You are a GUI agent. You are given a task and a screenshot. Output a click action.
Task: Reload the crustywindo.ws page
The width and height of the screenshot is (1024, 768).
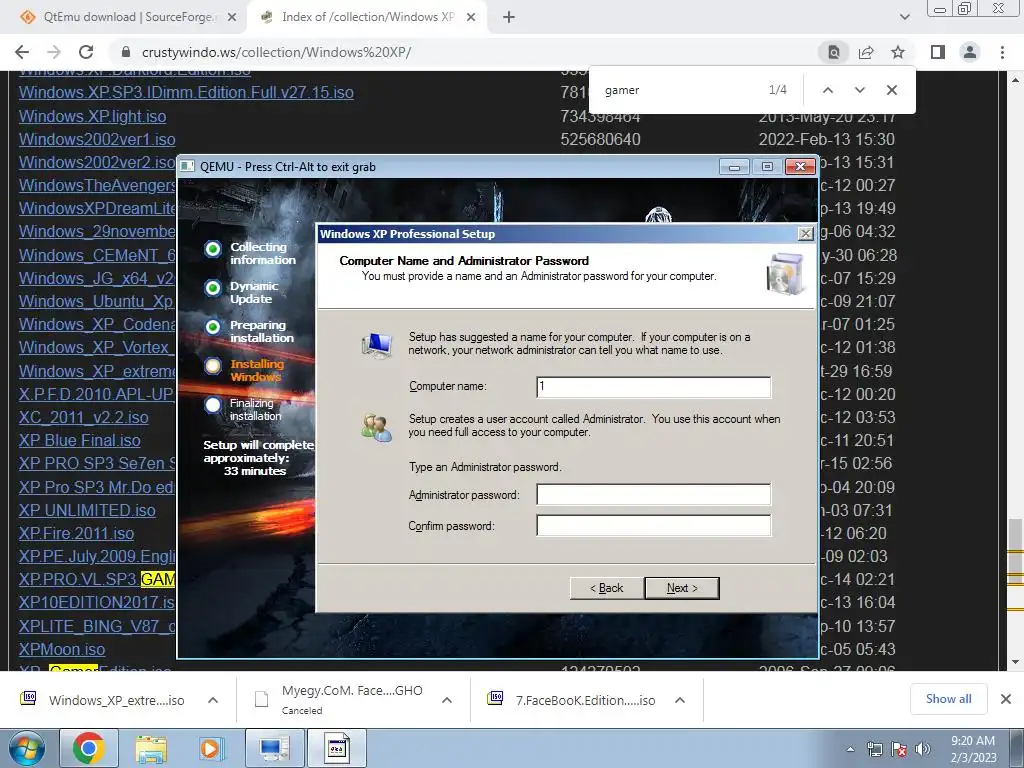click(x=86, y=52)
